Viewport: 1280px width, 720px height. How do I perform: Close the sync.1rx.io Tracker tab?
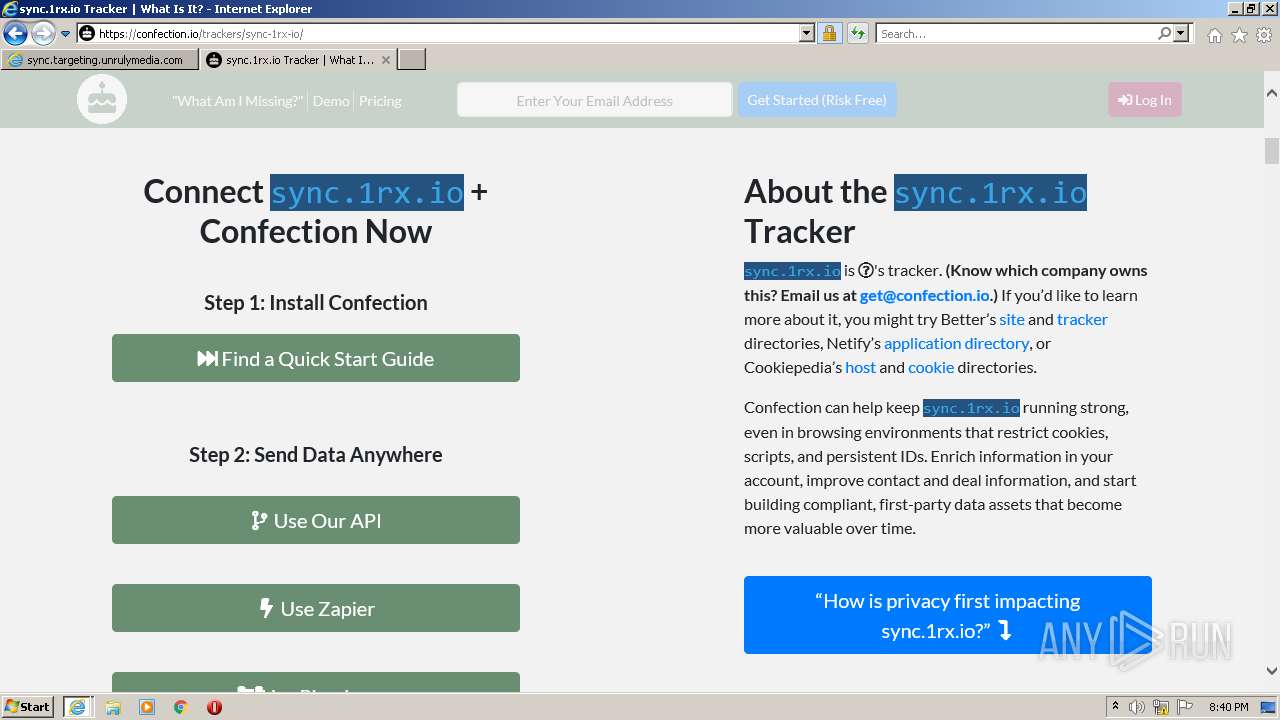point(386,60)
